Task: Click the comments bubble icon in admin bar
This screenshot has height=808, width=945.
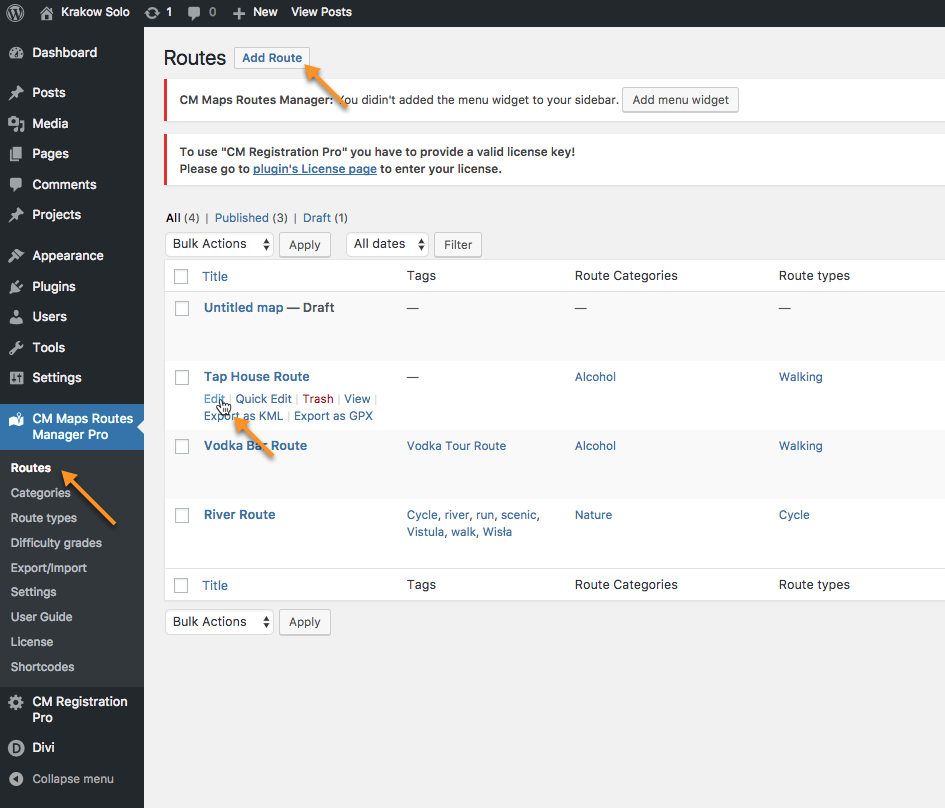Action: 193,13
